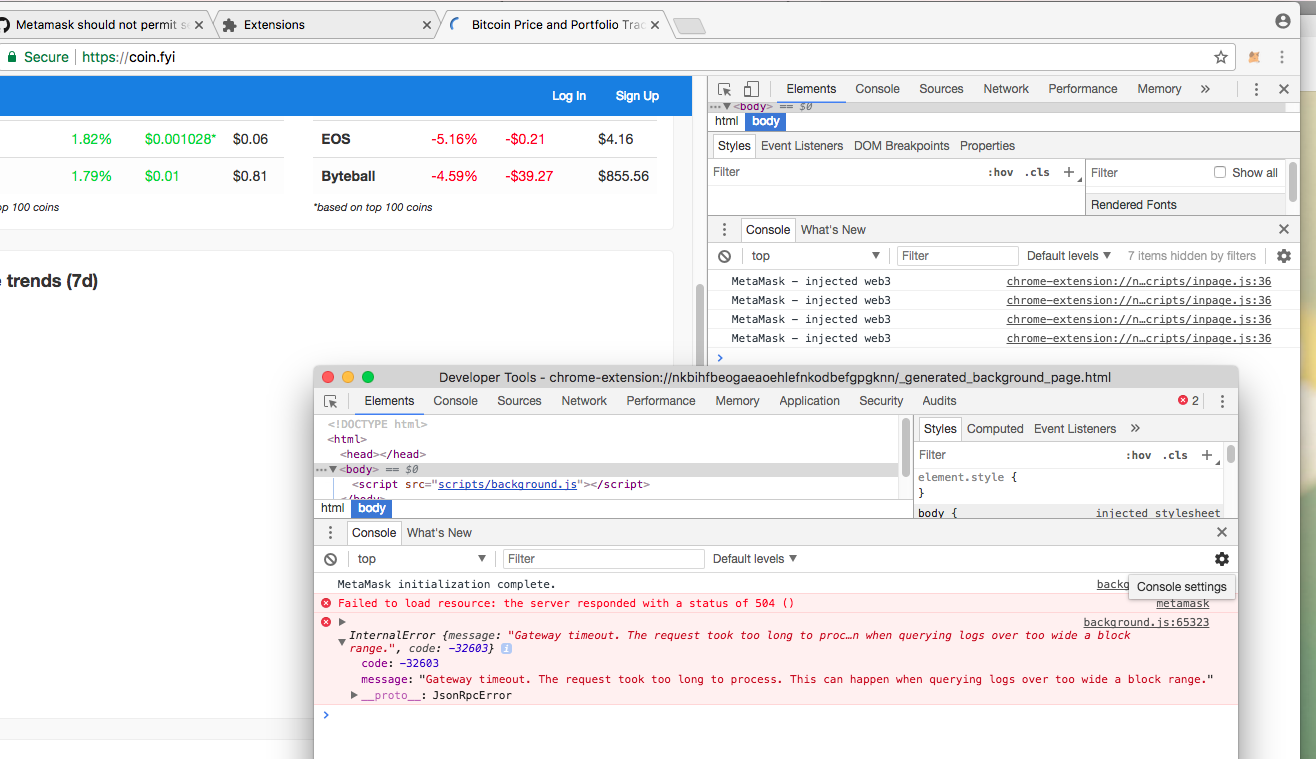Viewport: 1316px width, 759px height.
Task: Close the Extensions browser tab
Action: (428, 25)
